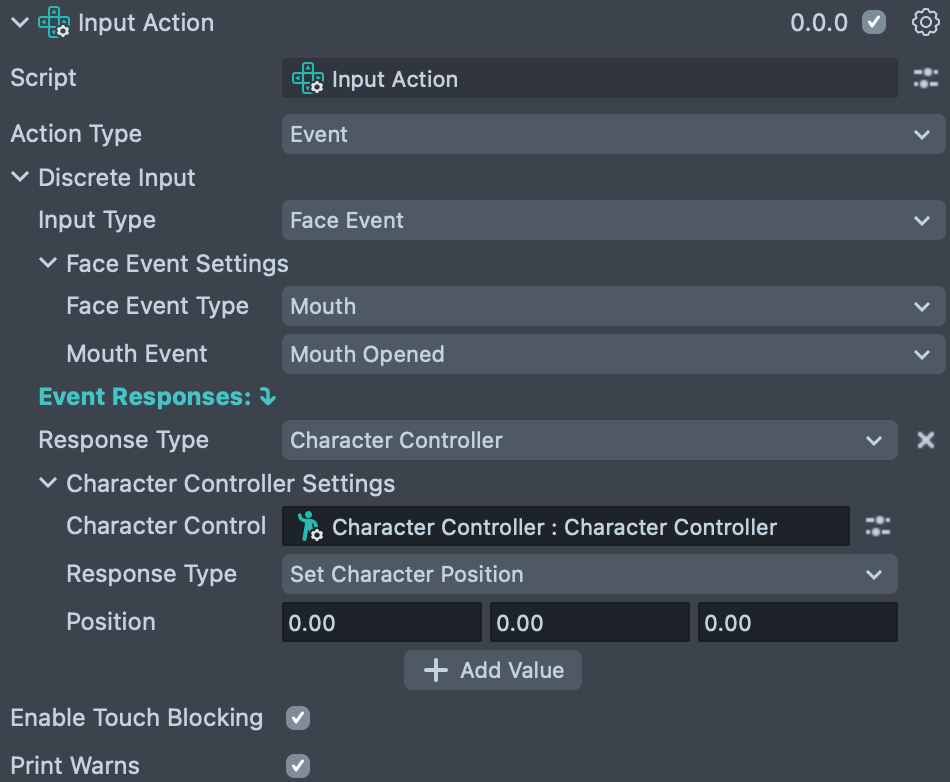
Task: Remove the Character Controller response with X
Action: [x=926, y=440]
